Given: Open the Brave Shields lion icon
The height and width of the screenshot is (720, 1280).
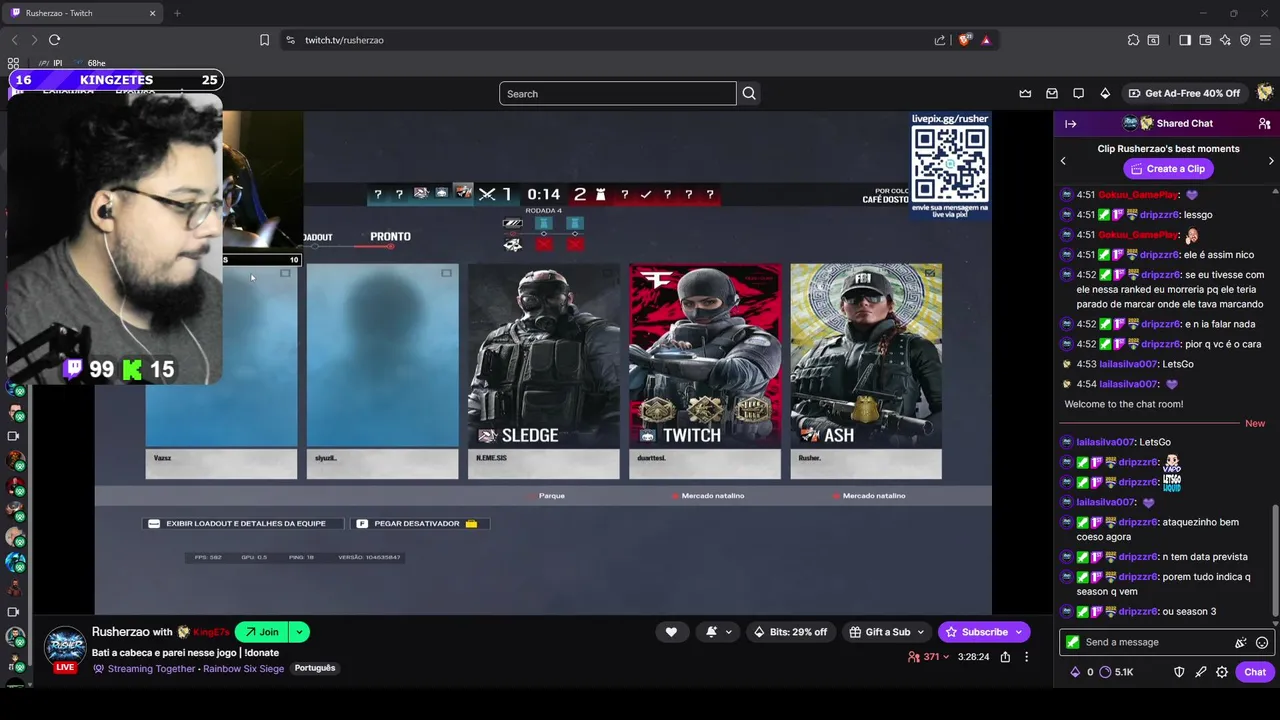Looking at the screenshot, I should (965, 40).
